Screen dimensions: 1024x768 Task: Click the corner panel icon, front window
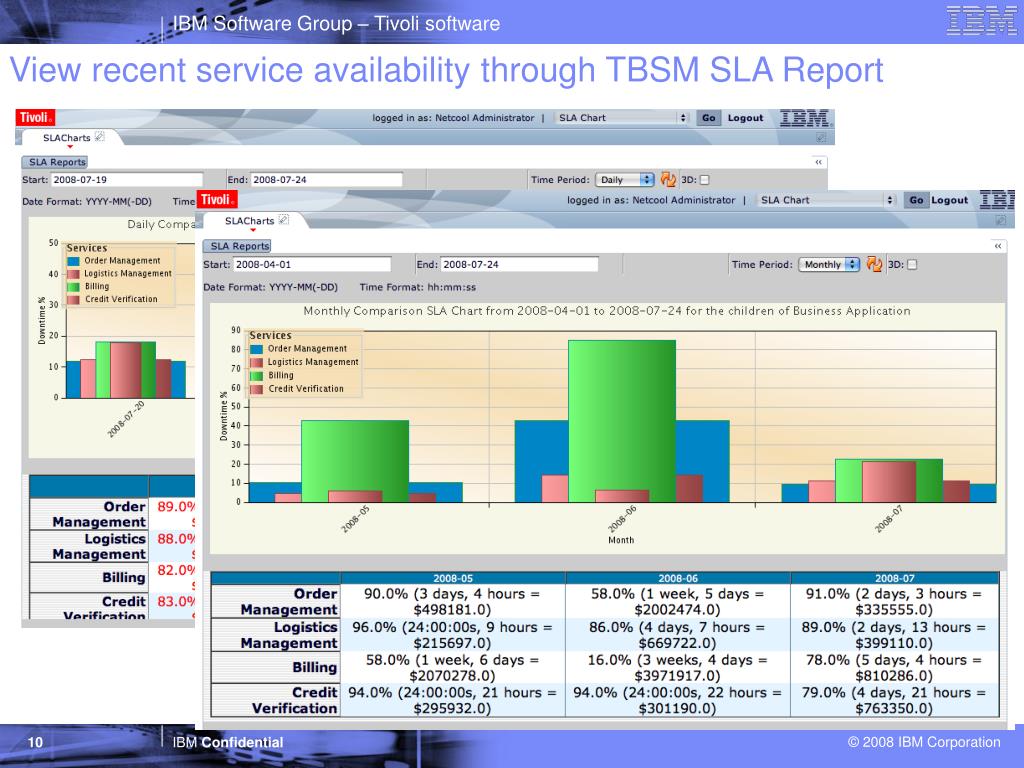coord(1000,220)
